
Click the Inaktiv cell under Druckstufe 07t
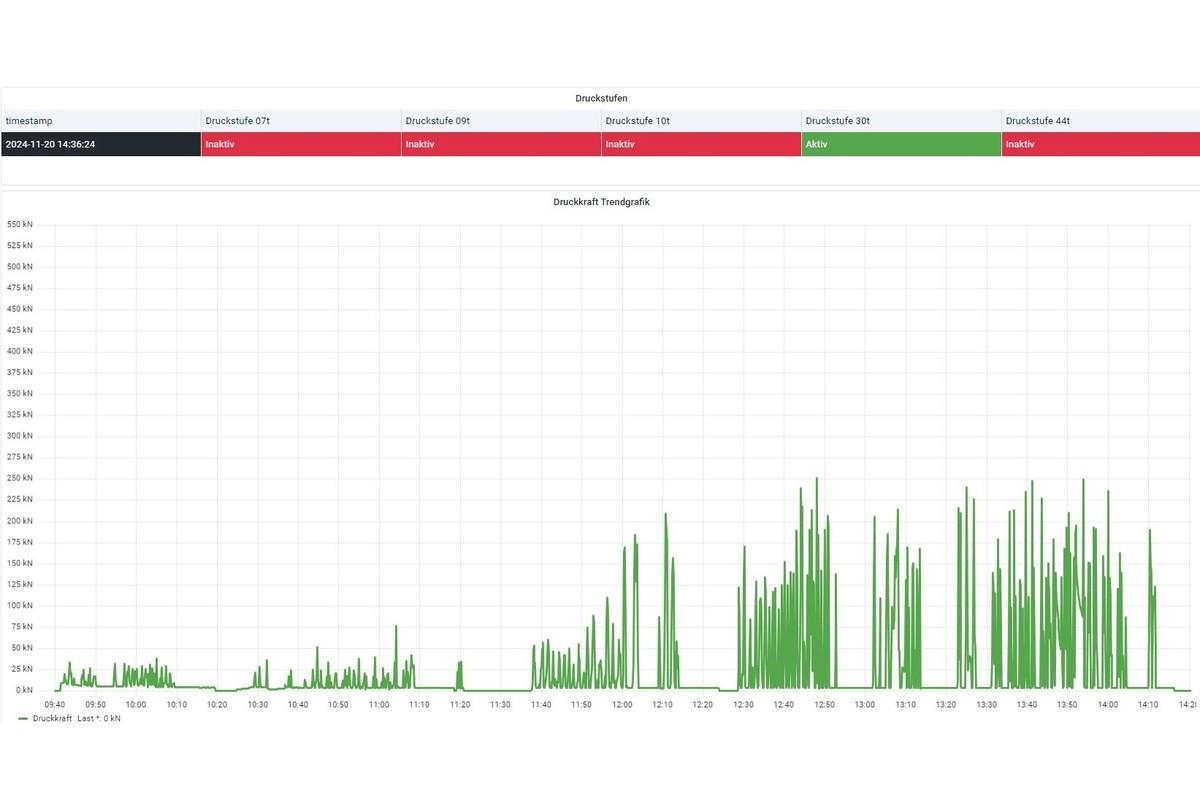coord(300,144)
